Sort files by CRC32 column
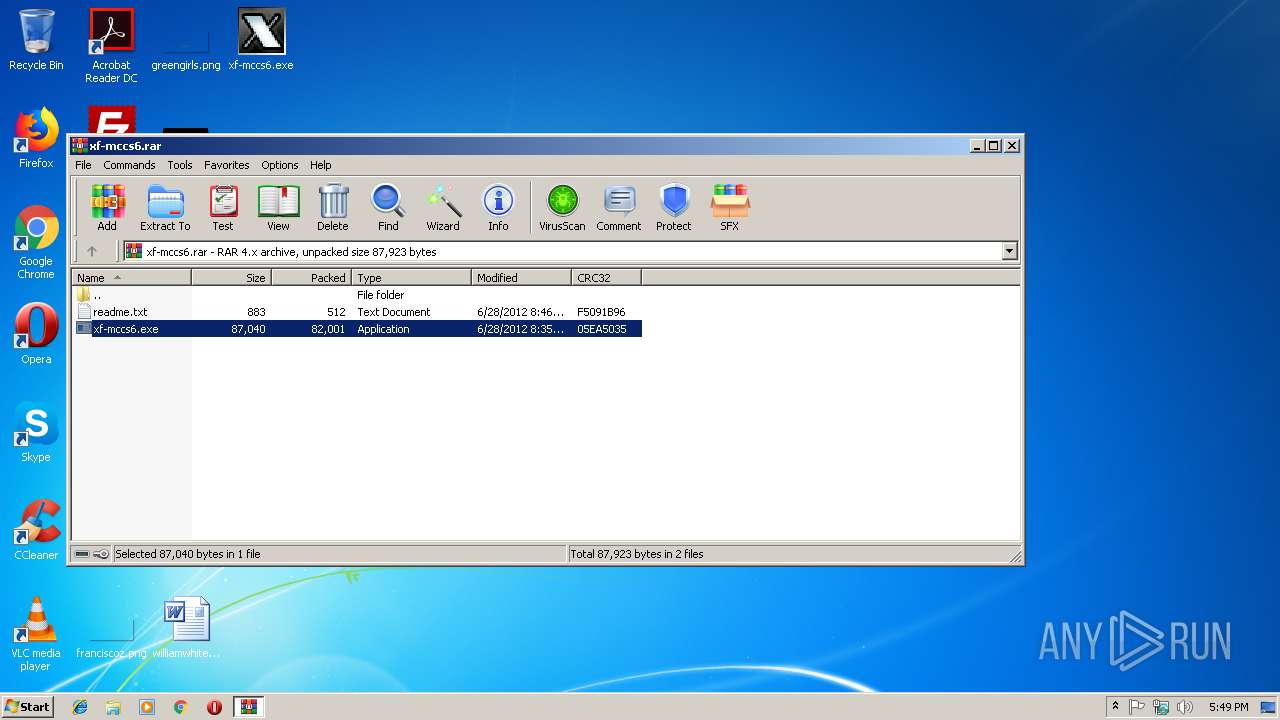This screenshot has height=720, width=1280. click(606, 278)
